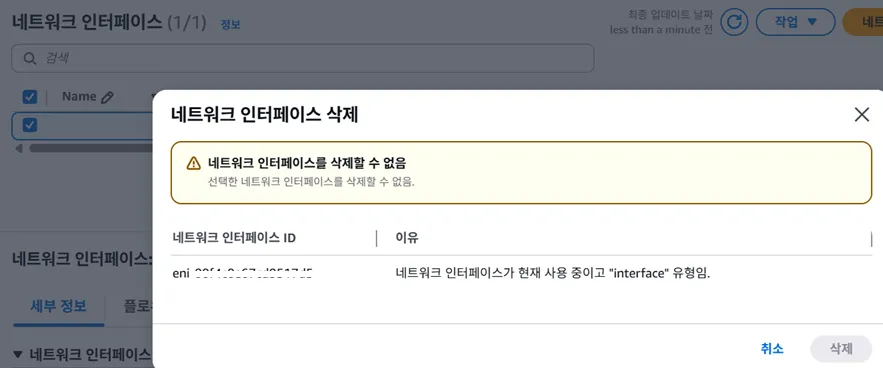
Task: Edit the Name column pencil icon
Action: [x=107, y=97]
